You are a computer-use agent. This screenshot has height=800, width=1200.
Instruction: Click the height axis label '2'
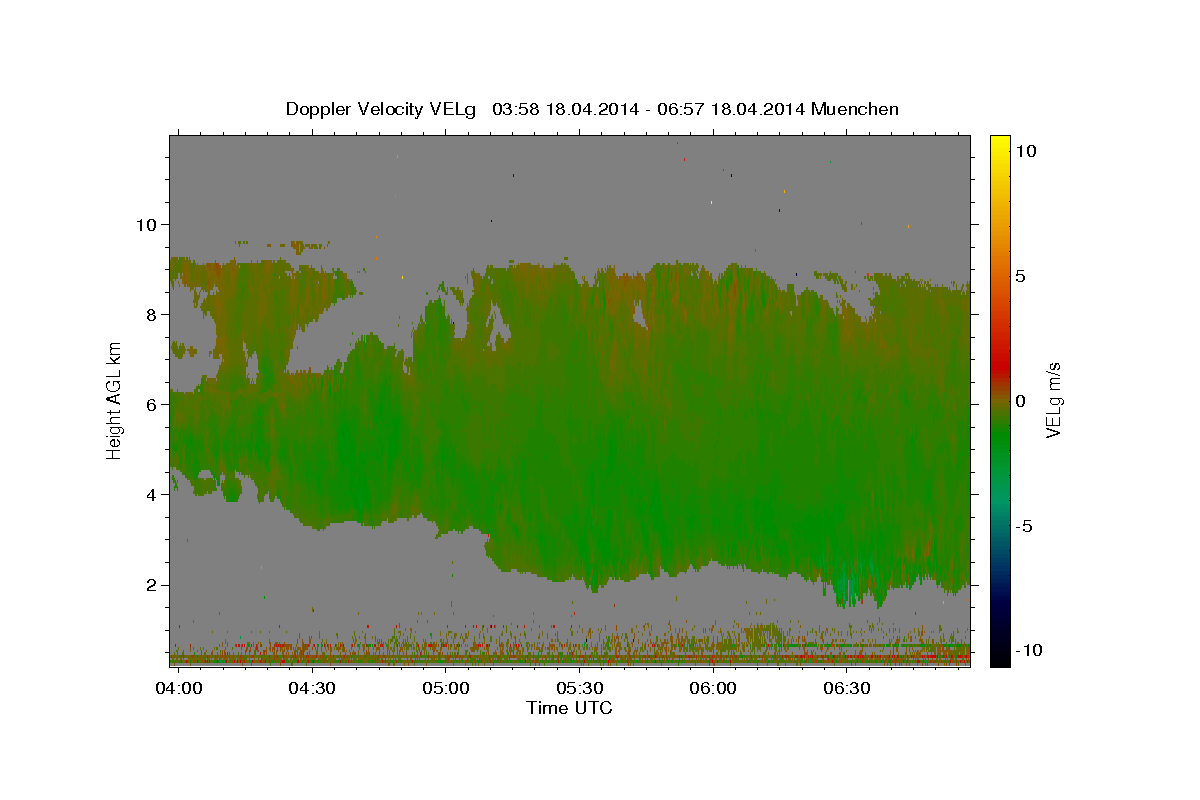[150, 585]
